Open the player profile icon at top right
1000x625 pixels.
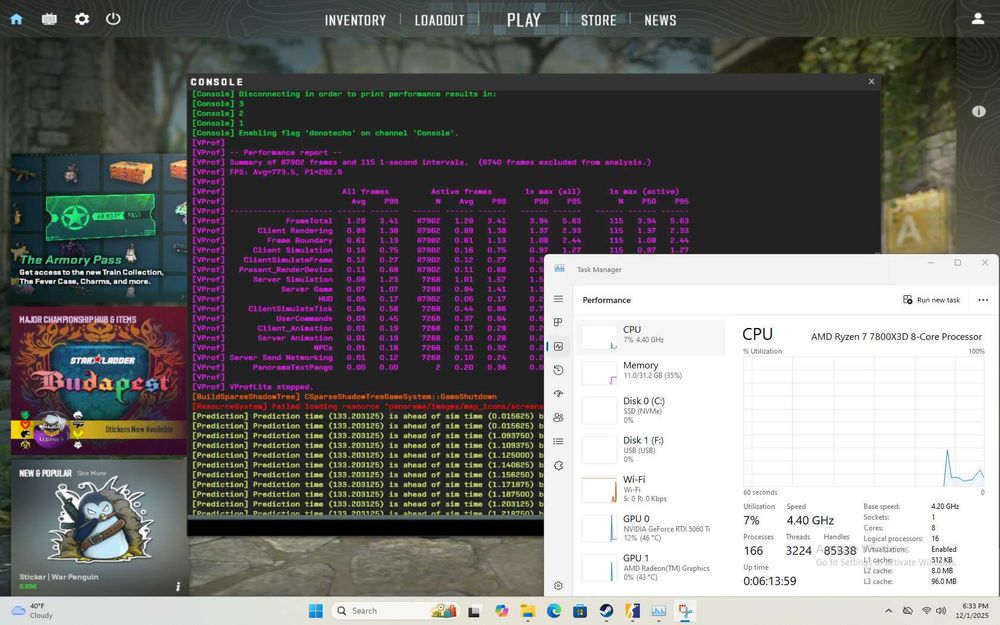[x=978, y=18]
